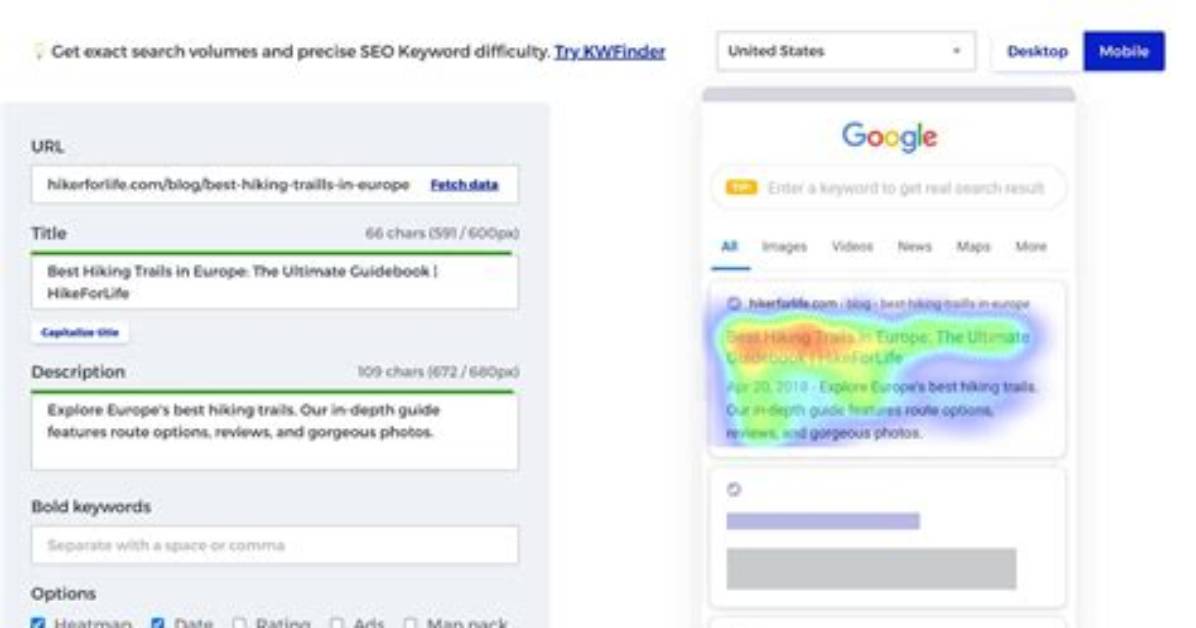Image resolution: width=1196 pixels, height=628 pixels.
Task: Switch preview to Mobile
Action: (1124, 51)
